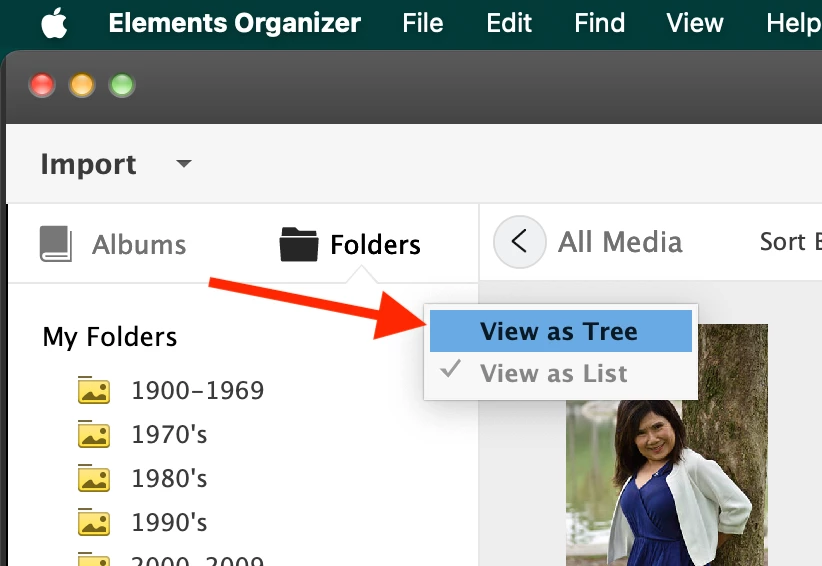Click the All Media label

(x=620, y=242)
